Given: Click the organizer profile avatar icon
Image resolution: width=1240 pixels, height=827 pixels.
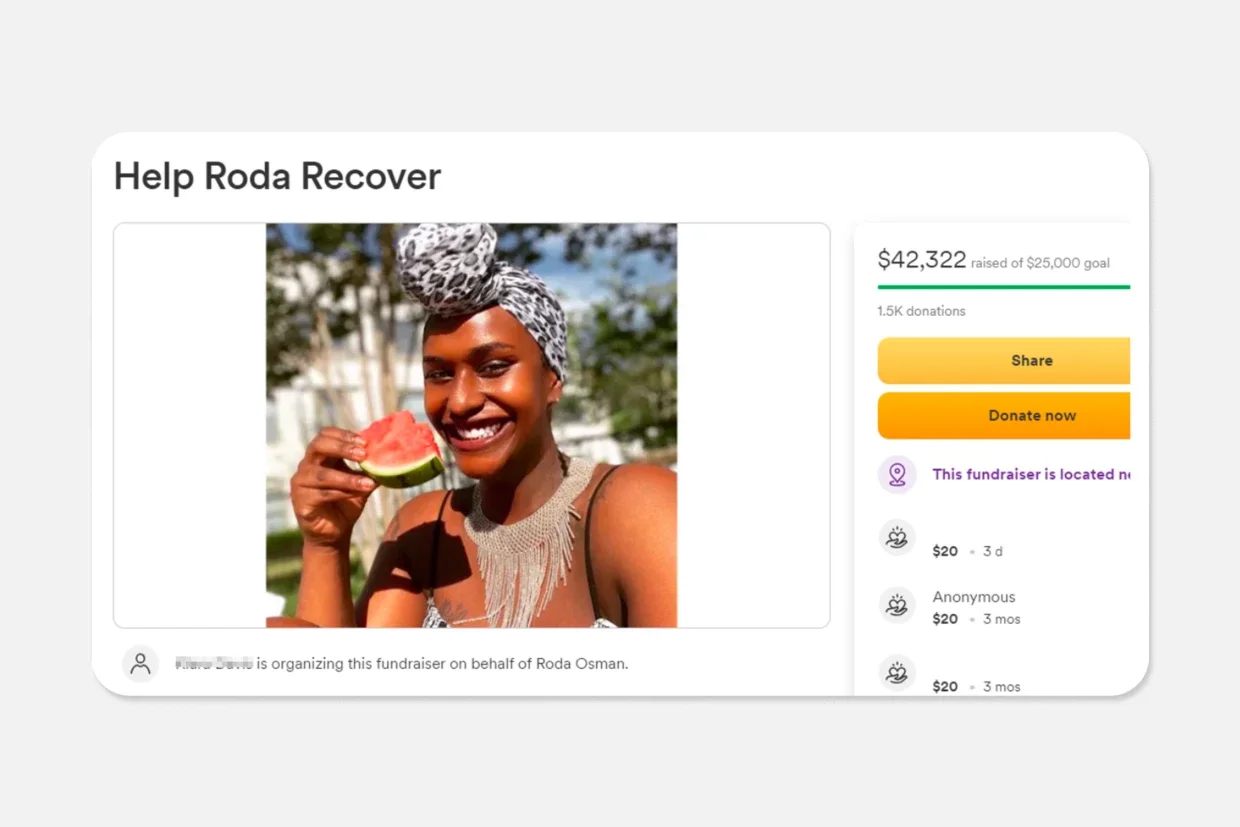Looking at the screenshot, I should pos(141,663).
